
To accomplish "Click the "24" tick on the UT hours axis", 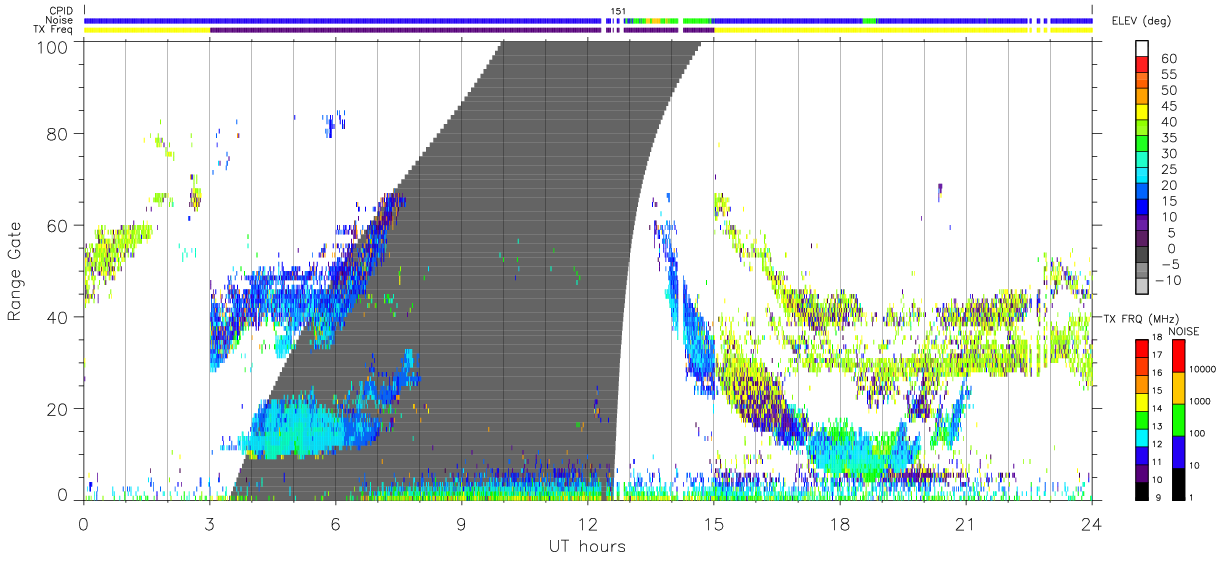I will 1092,524.
